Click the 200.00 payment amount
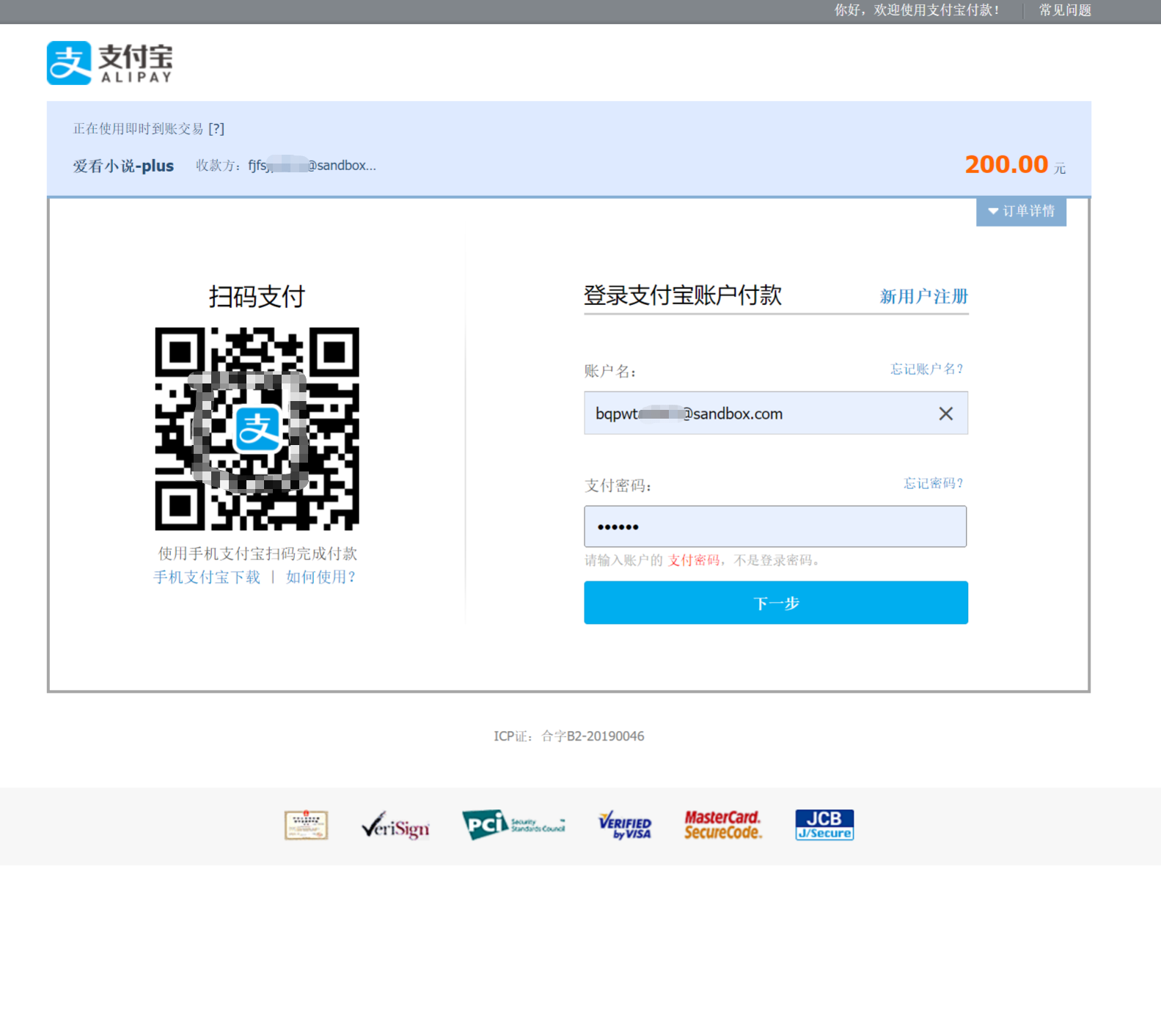This screenshot has width=1161, height=1036. pos(1006,164)
